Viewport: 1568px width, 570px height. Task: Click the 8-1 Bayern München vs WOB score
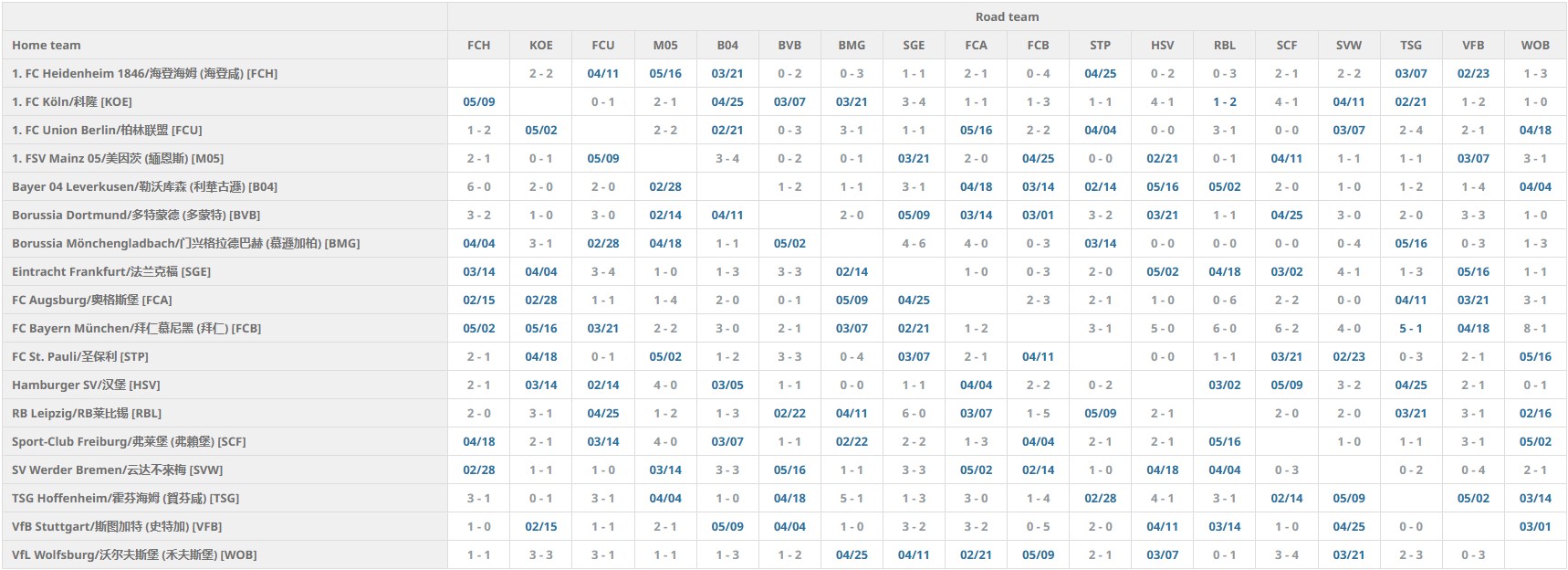(1534, 328)
